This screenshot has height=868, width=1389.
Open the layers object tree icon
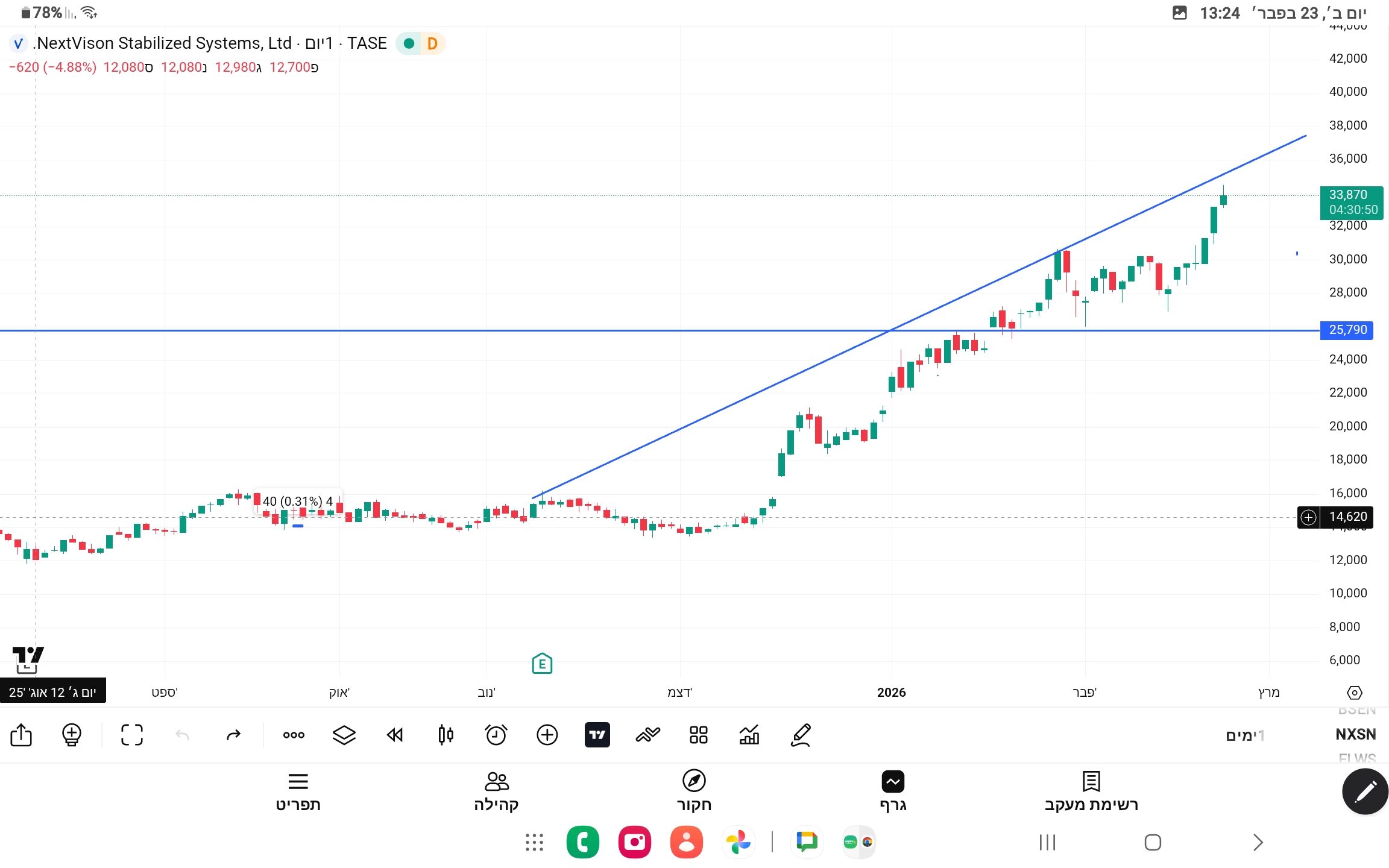click(x=344, y=735)
